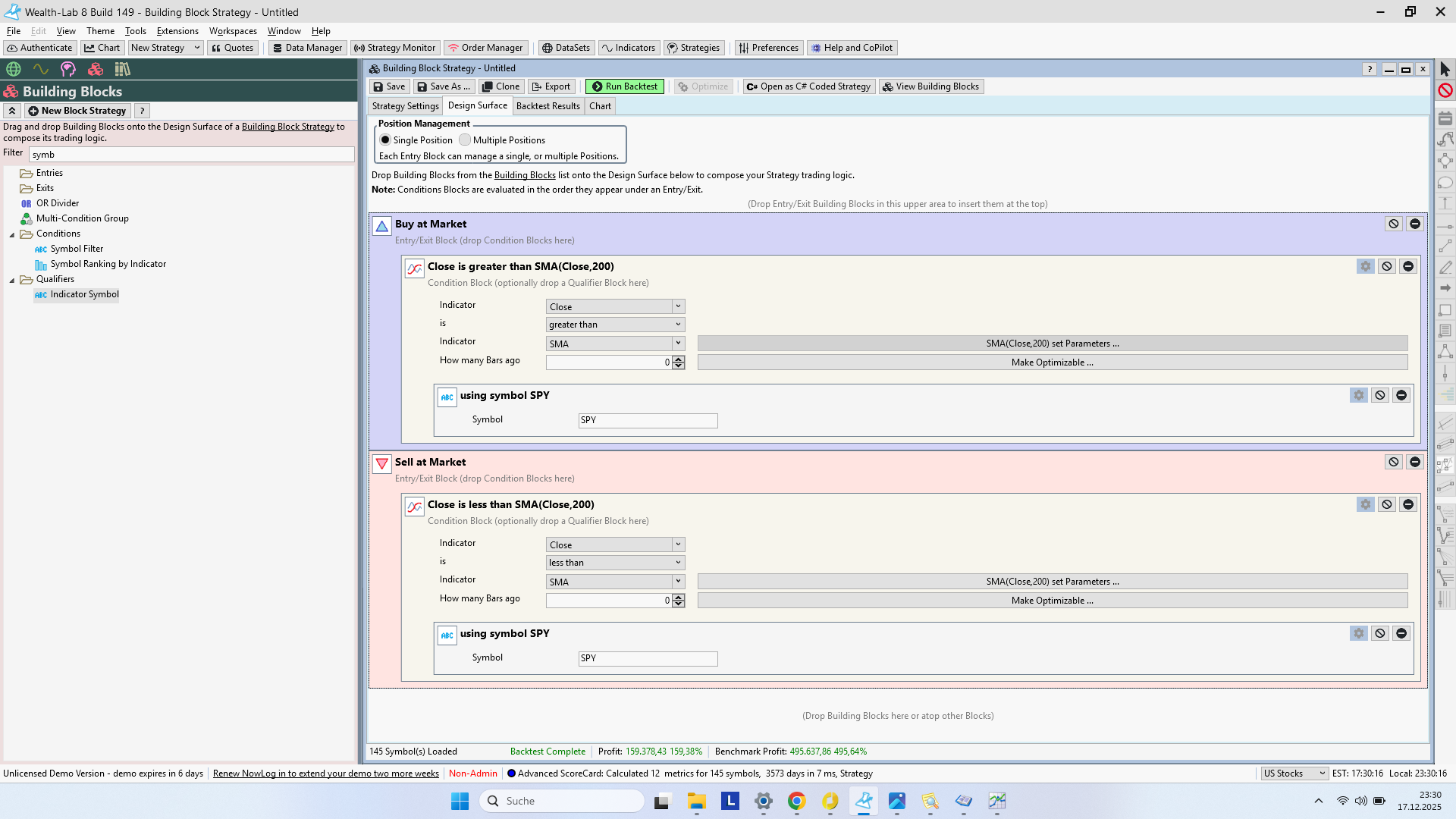The width and height of the screenshot is (1456, 819).
Task: Click Renew NowLog demo extension link
Action: [325, 773]
